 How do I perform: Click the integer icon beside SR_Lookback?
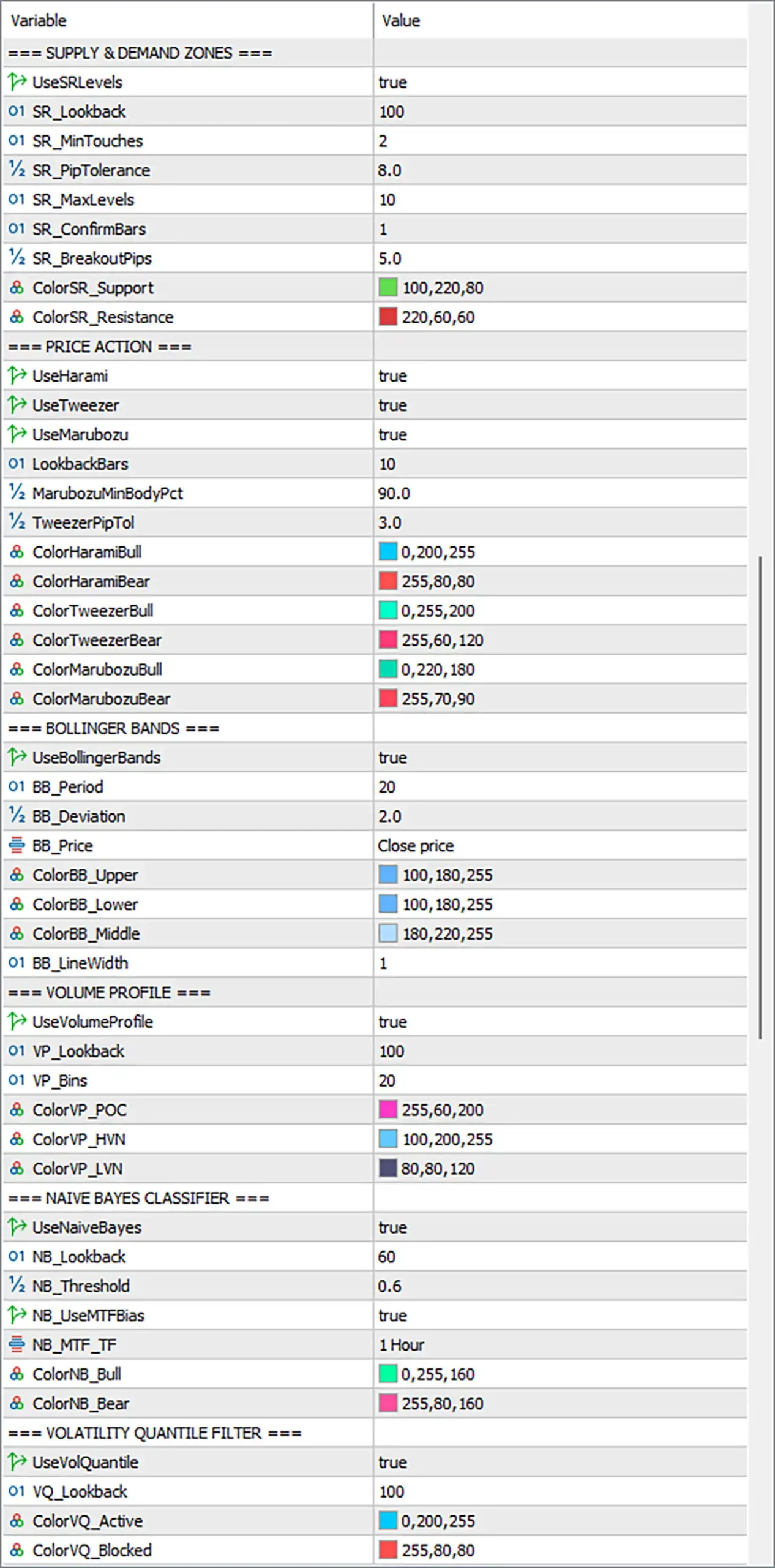pos(17,111)
